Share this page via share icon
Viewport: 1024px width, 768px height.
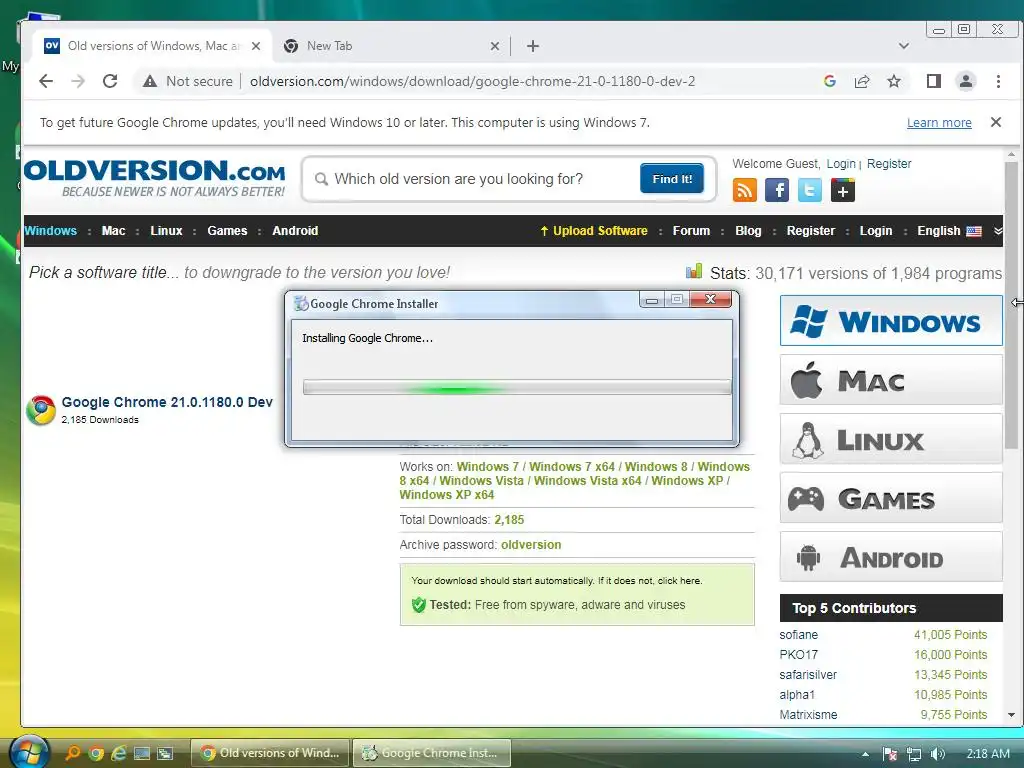click(x=862, y=81)
